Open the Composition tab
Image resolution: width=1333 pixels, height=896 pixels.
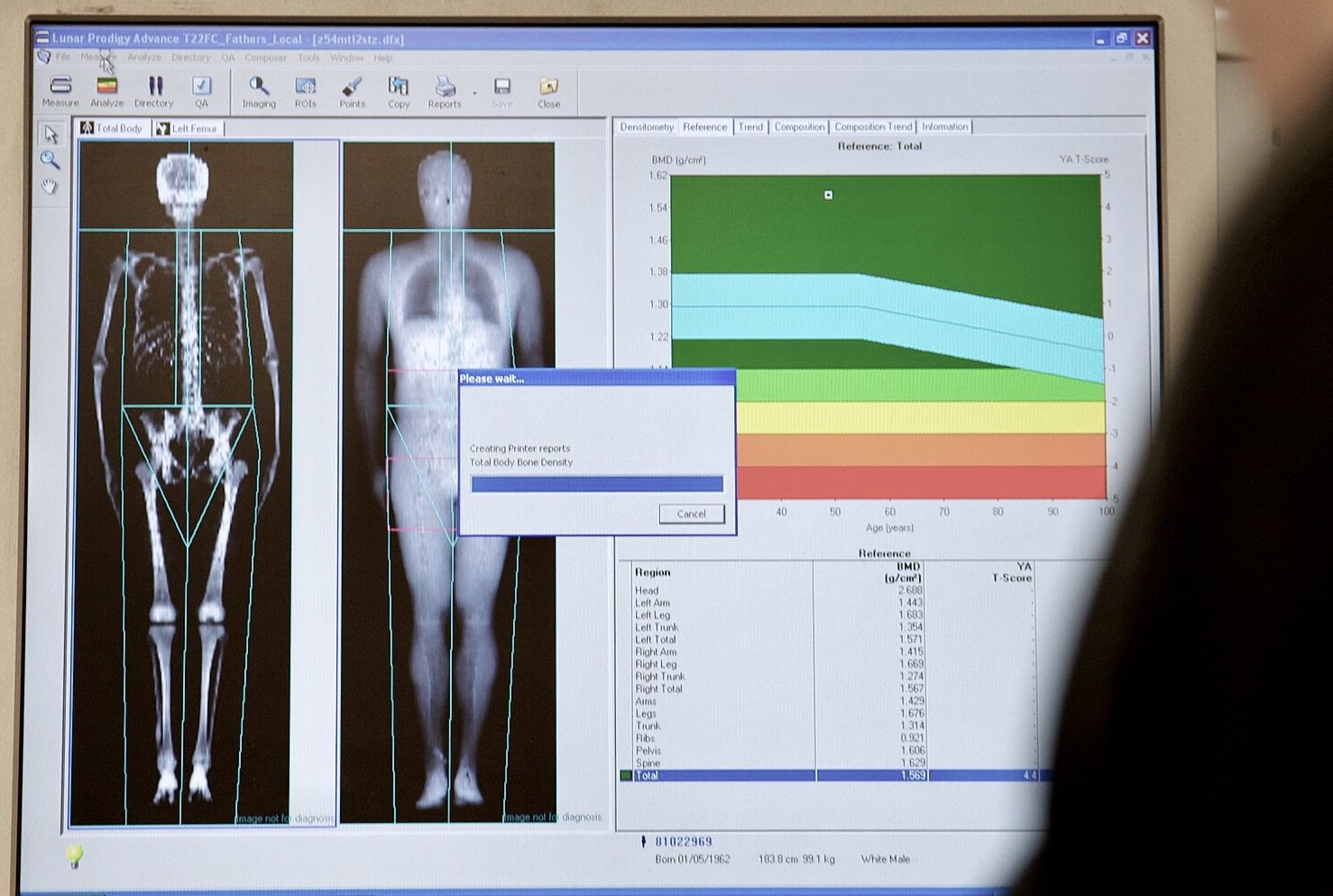pos(799,127)
